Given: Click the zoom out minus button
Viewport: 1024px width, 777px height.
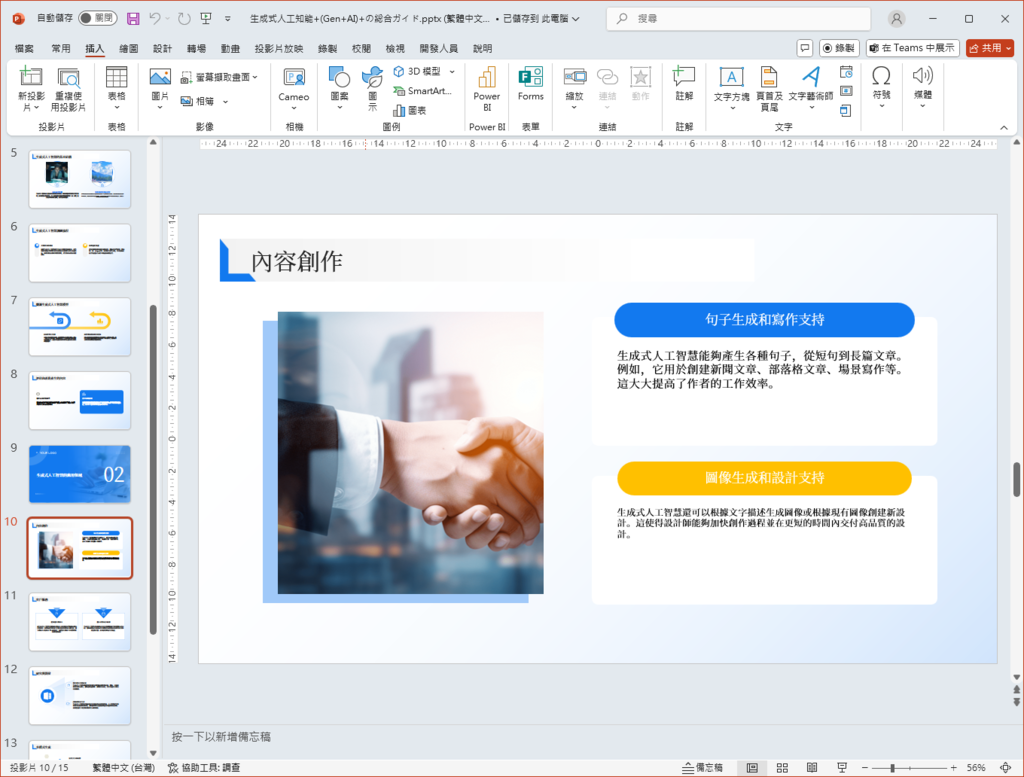Looking at the screenshot, I should point(865,768).
